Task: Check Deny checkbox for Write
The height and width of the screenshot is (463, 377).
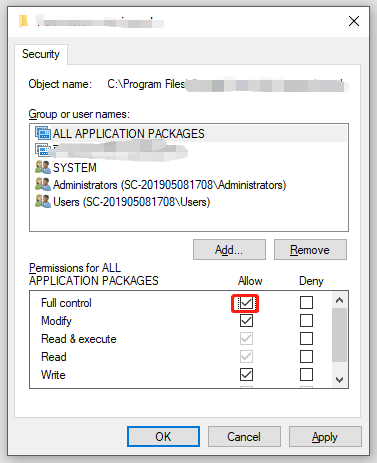Action: (x=306, y=374)
